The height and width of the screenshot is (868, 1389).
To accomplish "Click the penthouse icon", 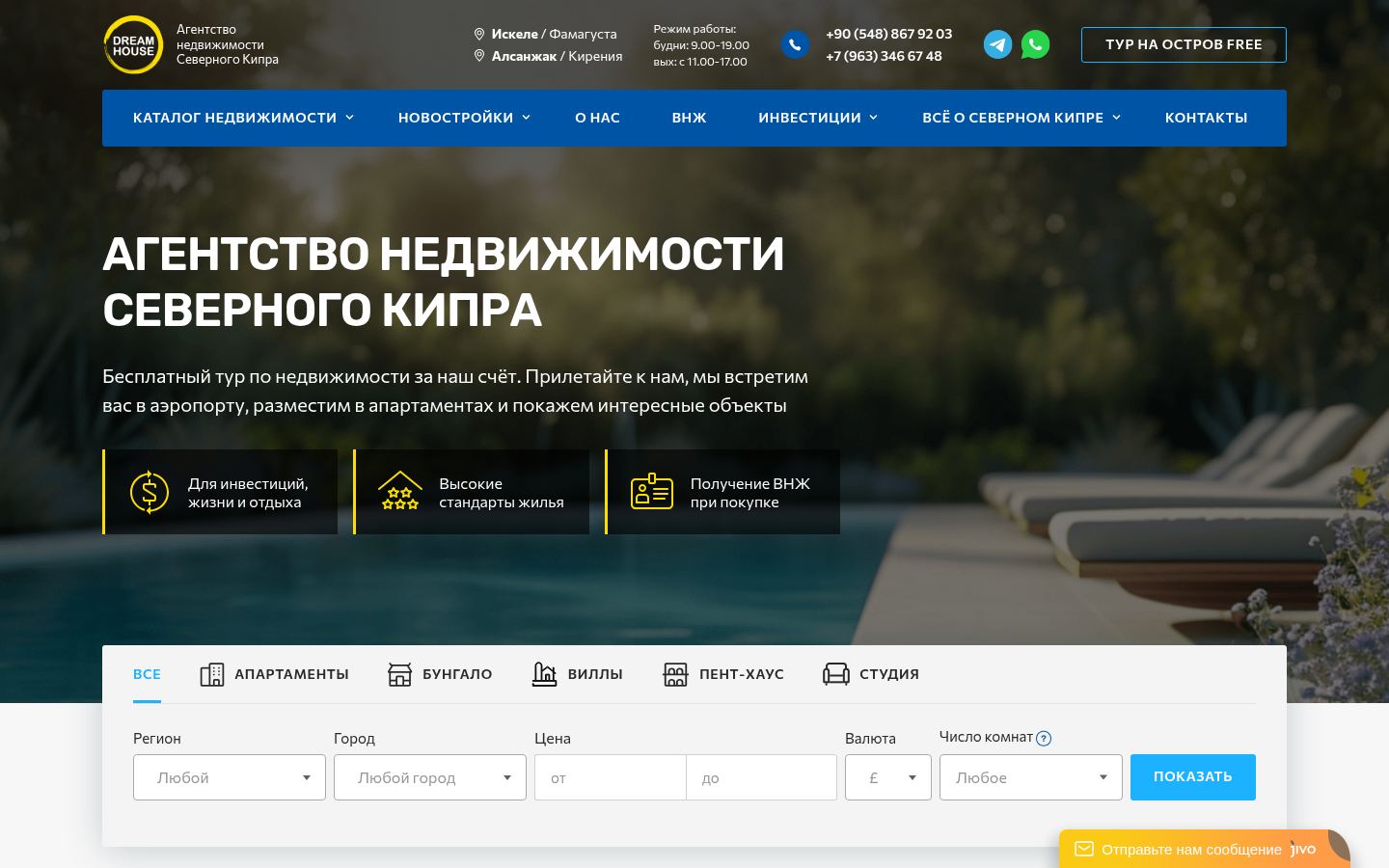I will tap(675, 674).
